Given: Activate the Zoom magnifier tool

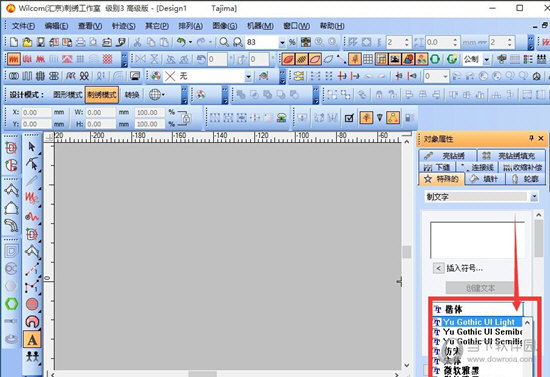Looking at the screenshot, I should 224,42.
